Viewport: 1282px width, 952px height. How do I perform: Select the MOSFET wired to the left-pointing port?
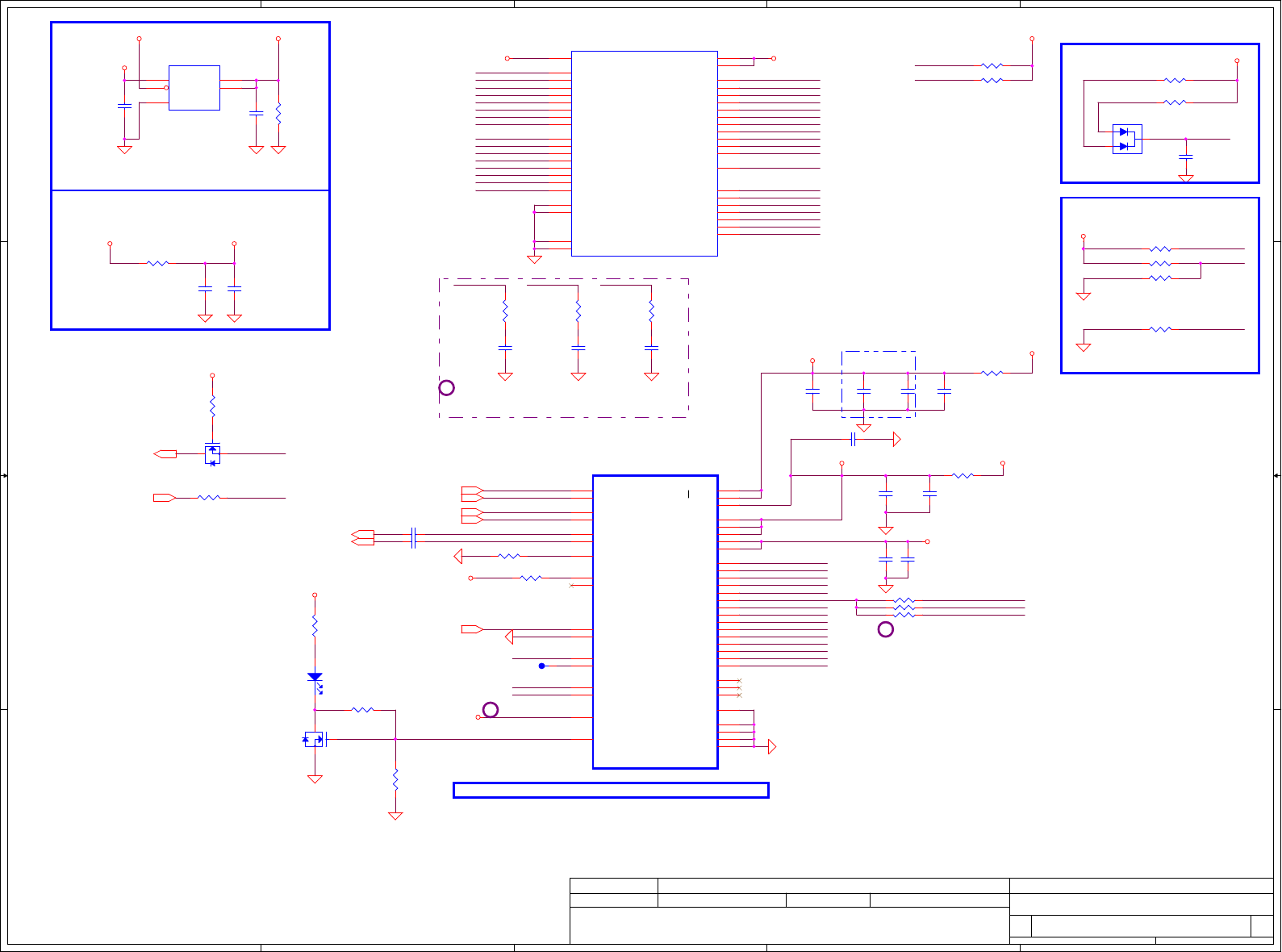pos(212,454)
